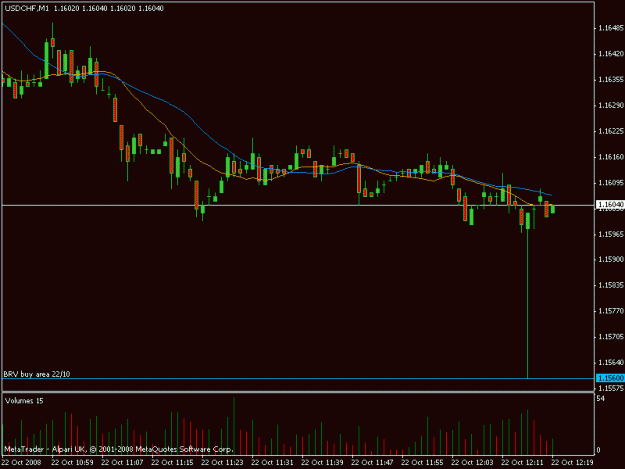This screenshot has width=625, height=469.
Task: Click the 1.16160 price scale label
Action: (611, 157)
